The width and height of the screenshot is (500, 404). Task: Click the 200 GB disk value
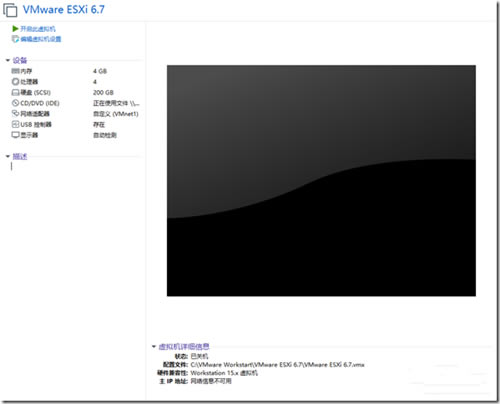point(103,92)
